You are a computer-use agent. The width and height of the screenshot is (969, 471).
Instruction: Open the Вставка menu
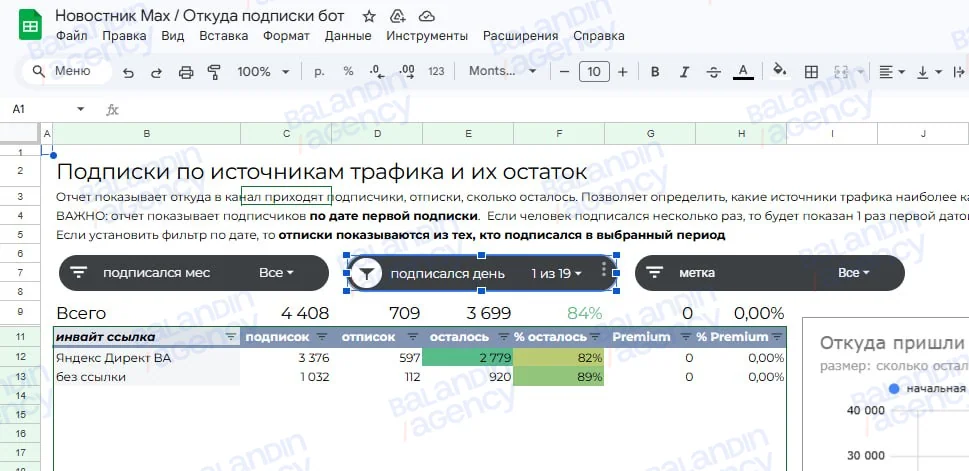click(224, 36)
